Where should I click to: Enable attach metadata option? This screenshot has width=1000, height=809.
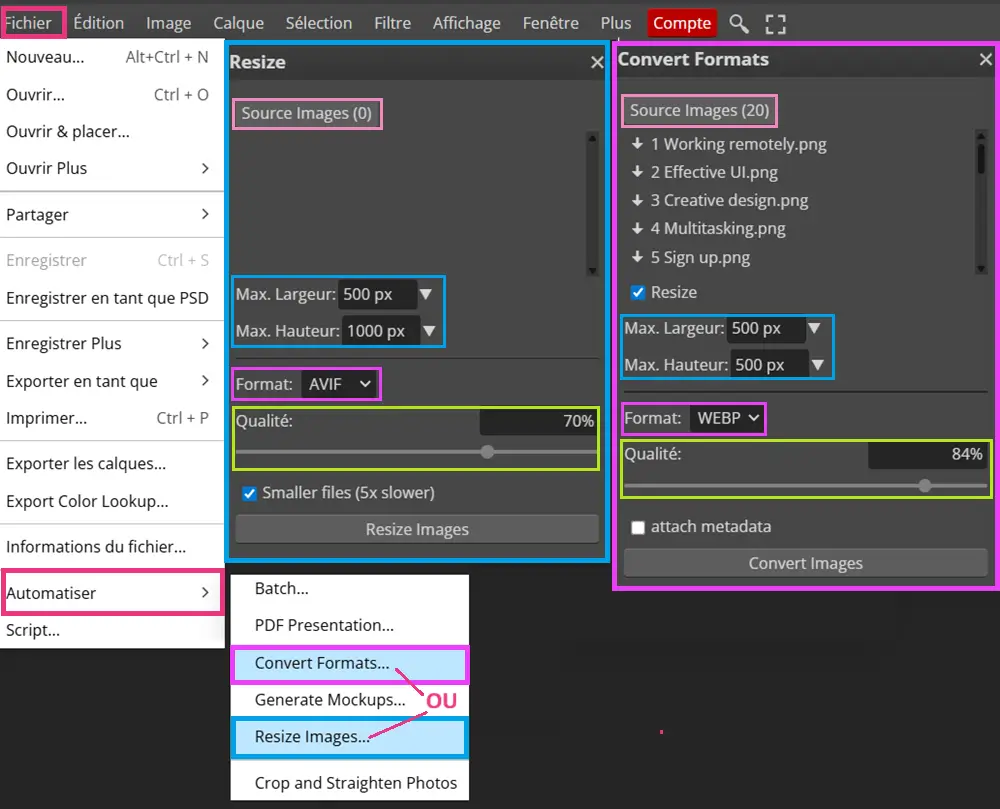pyautogui.click(x=638, y=526)
